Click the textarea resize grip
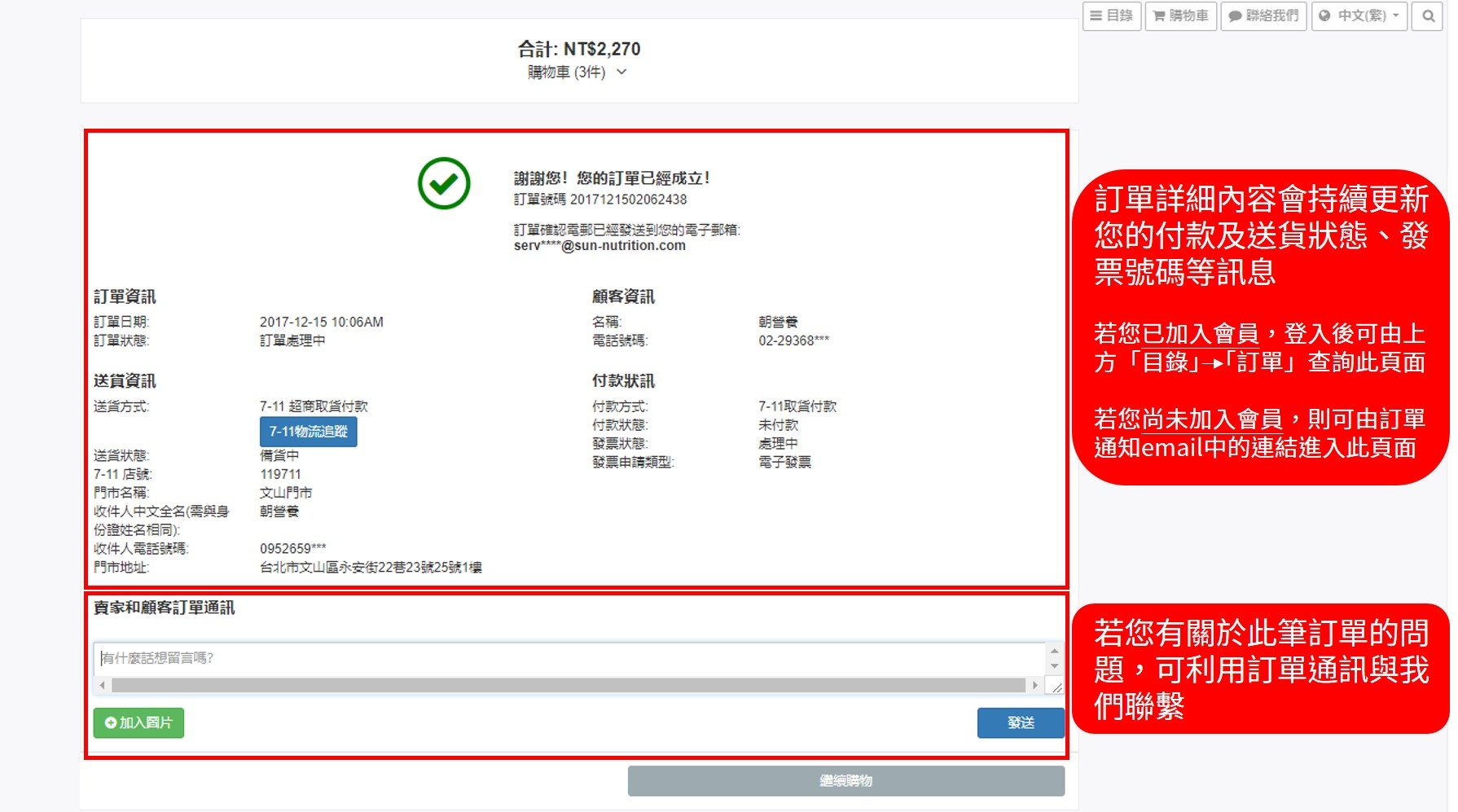The width and height of the screenshot is (1458, 812). [1056, 687]
